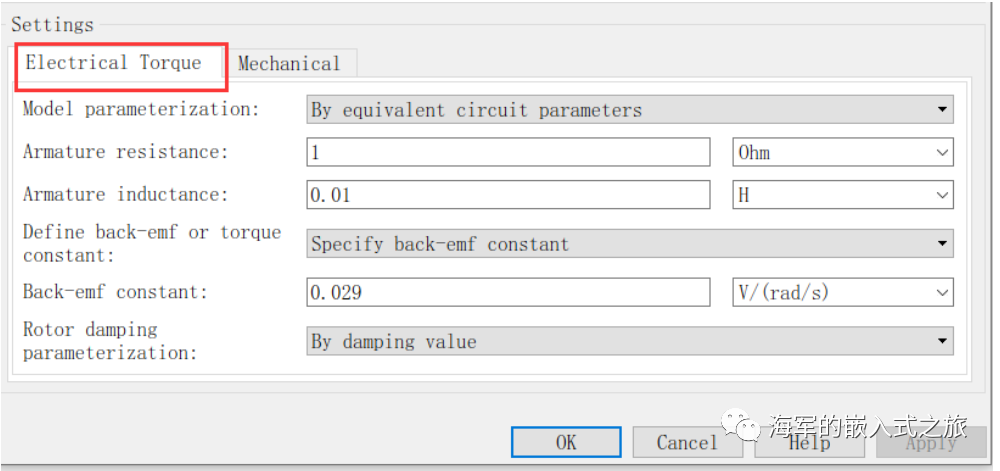The image size is (1000, 471).
Task: Click the Back-emf constant value field
Action: 508,293
